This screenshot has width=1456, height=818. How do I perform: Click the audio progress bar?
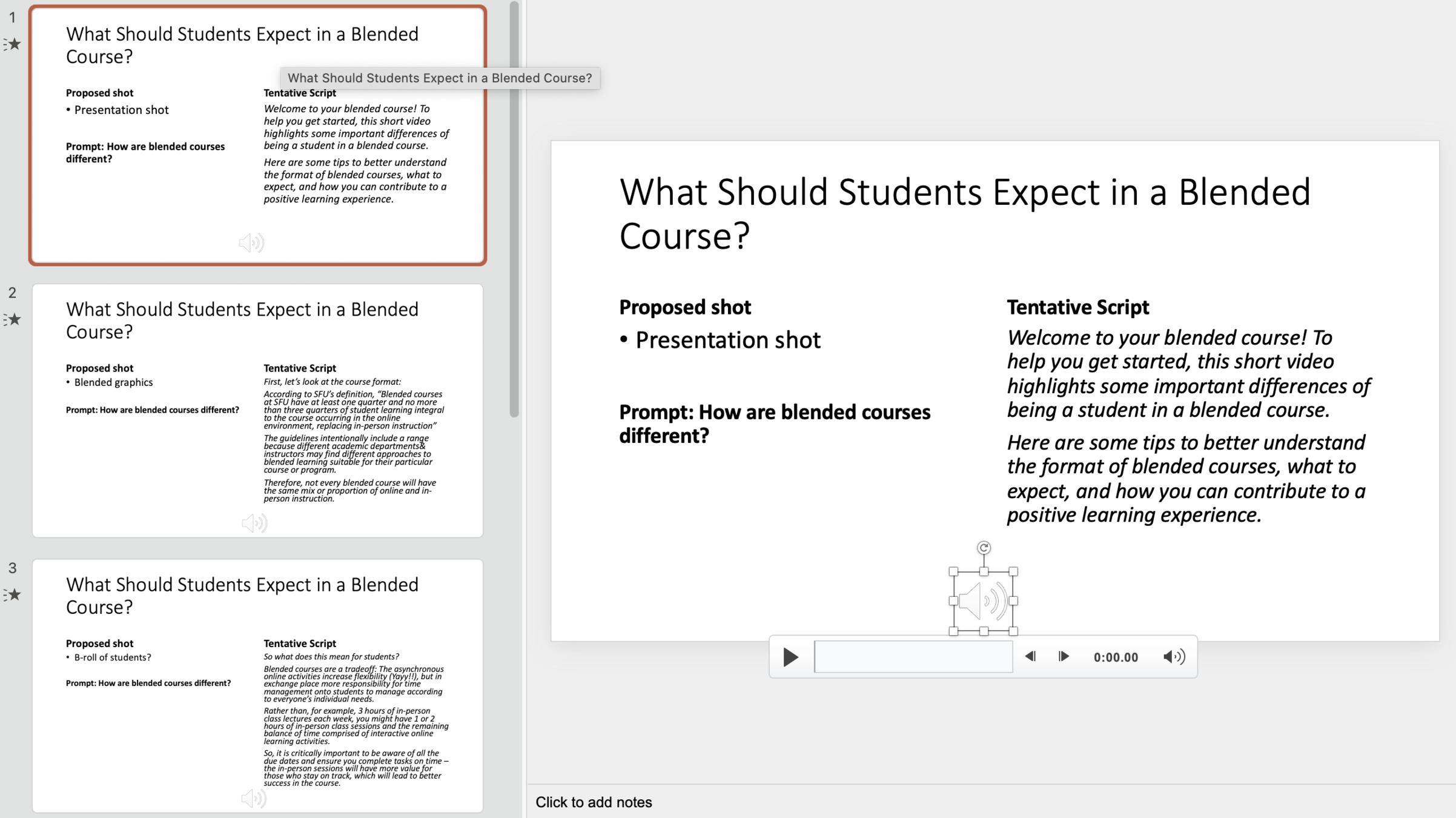tap(913, 657)
